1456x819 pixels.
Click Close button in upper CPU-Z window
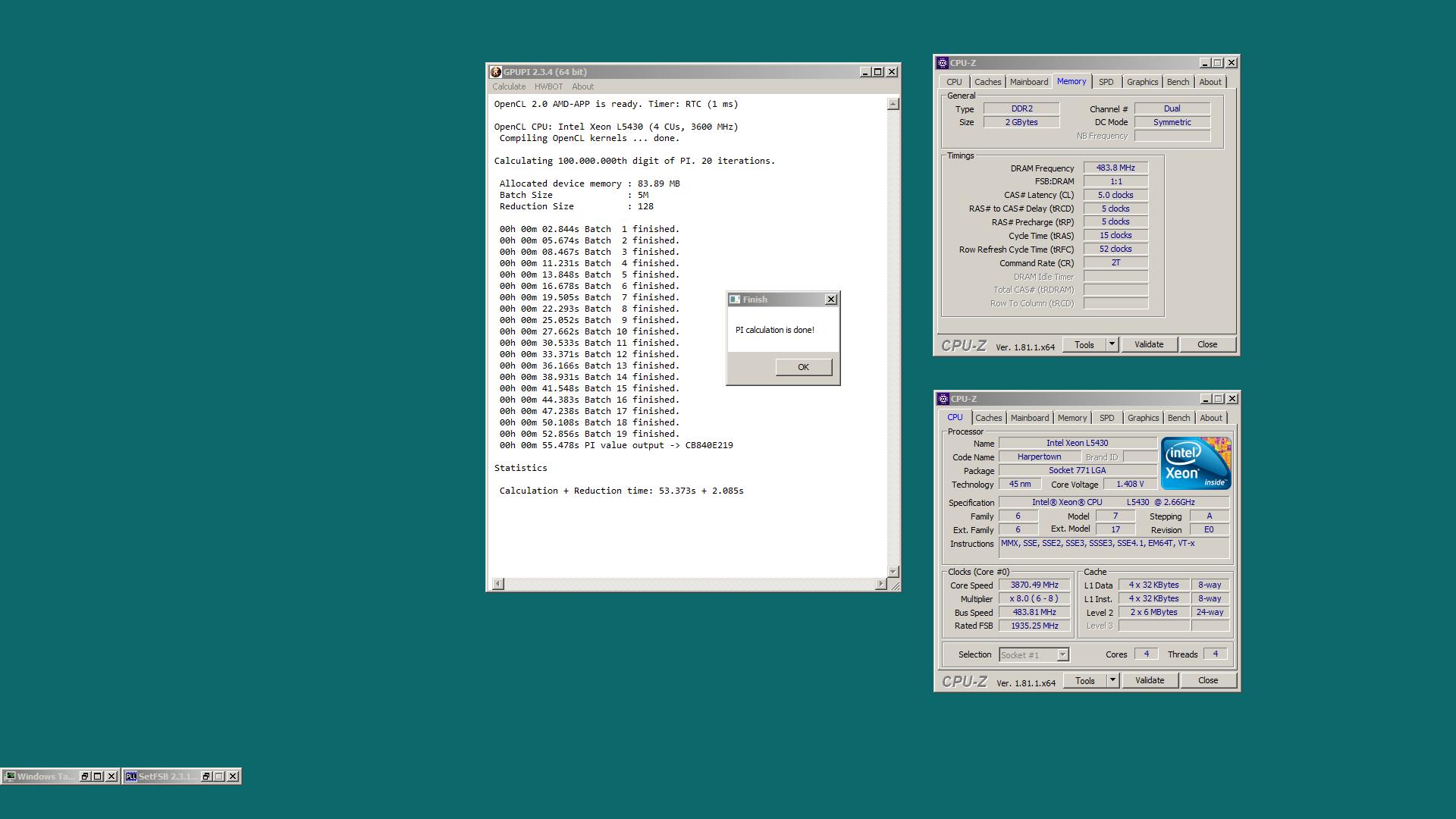coord(1207,344)
